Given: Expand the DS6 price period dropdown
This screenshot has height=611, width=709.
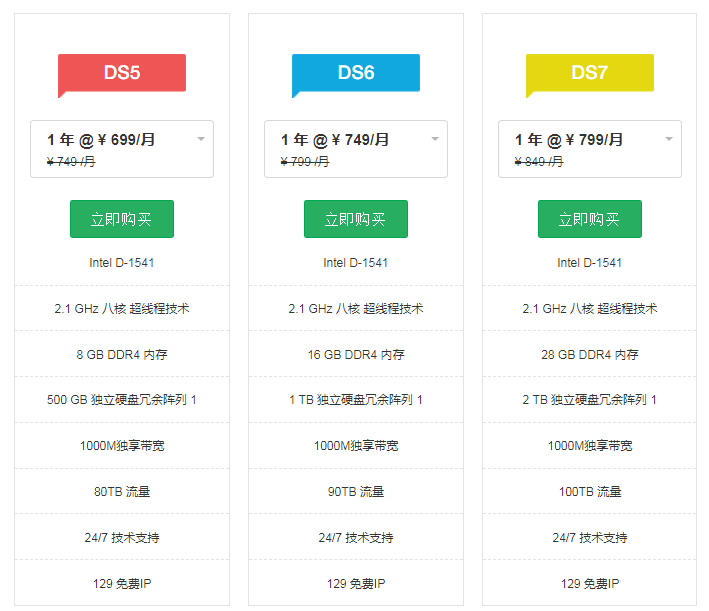Looking at the screenshot, I should click(356, 149).
